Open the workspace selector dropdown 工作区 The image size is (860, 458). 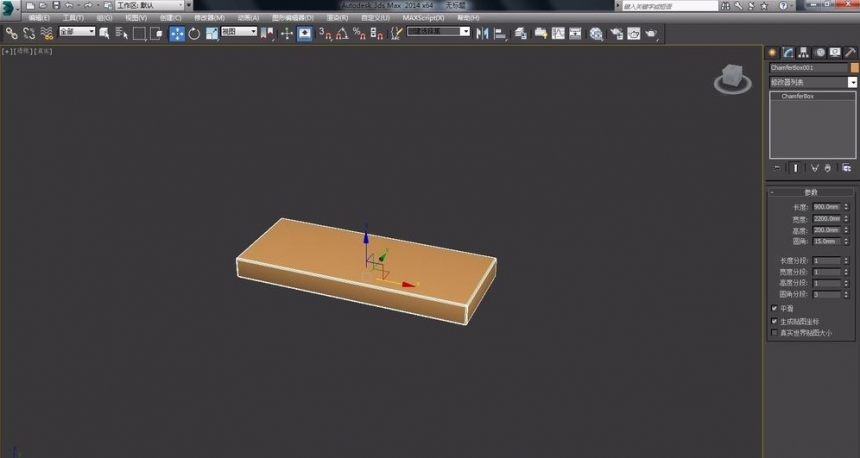(x=150, y=5)
